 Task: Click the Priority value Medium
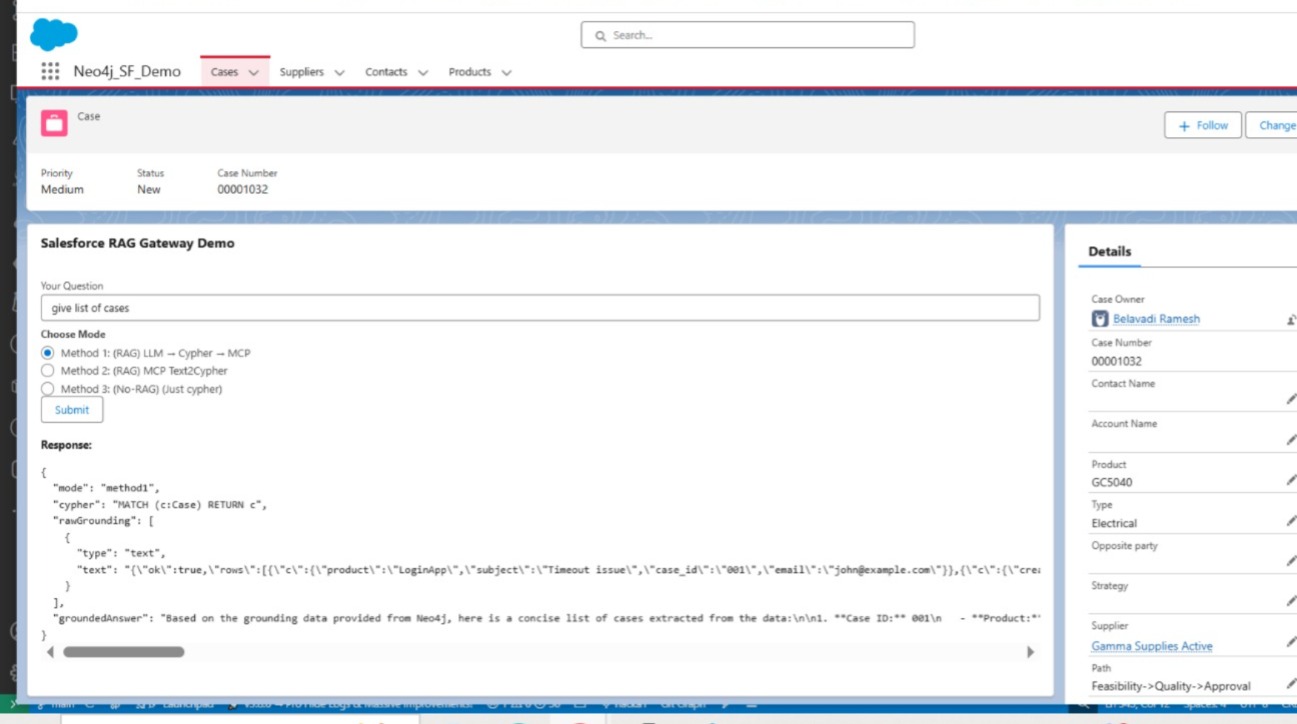tap(62, 189)
